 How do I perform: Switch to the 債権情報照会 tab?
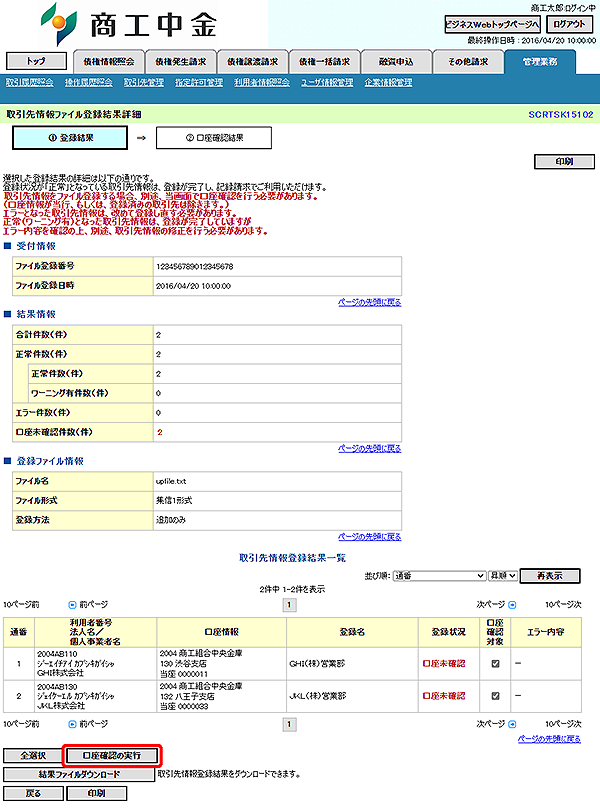(109, 62)
